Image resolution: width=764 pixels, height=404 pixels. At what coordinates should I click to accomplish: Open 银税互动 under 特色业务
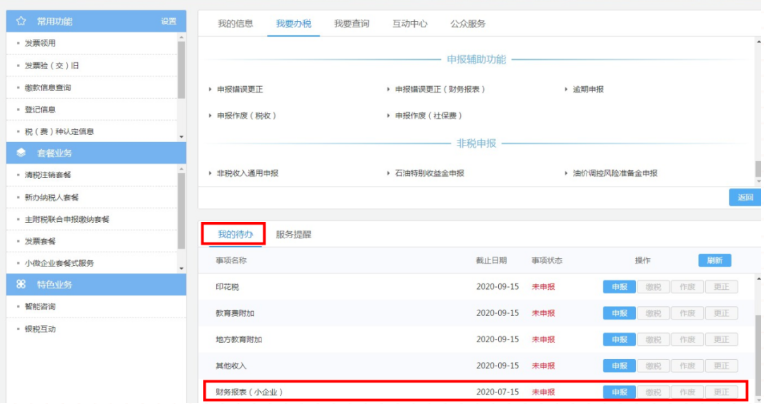tap(40, 329)
